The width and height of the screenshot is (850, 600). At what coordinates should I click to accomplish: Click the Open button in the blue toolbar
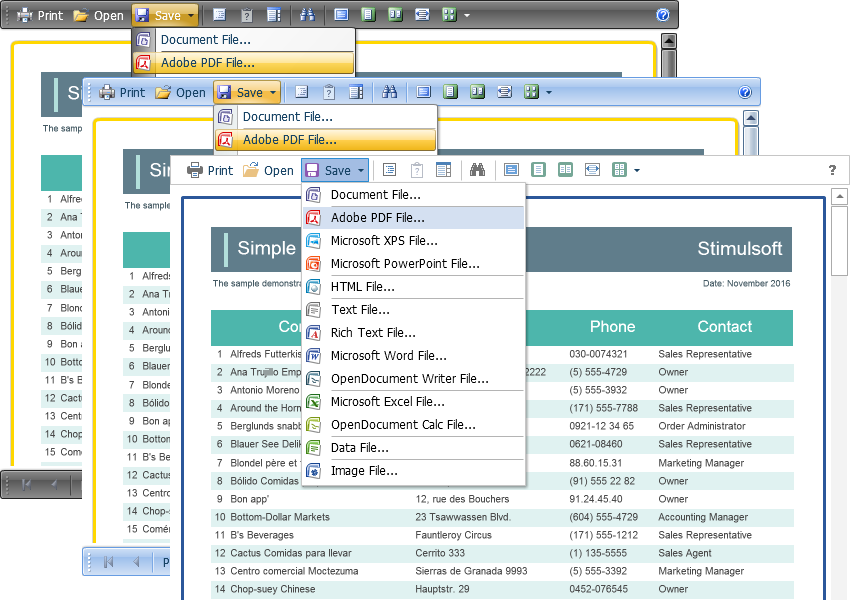tap(180, 92)
